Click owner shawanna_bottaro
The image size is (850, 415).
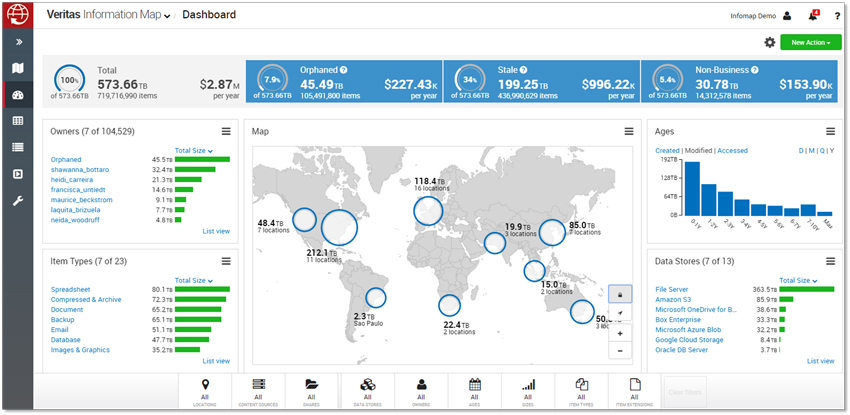(x=80, y=170)
